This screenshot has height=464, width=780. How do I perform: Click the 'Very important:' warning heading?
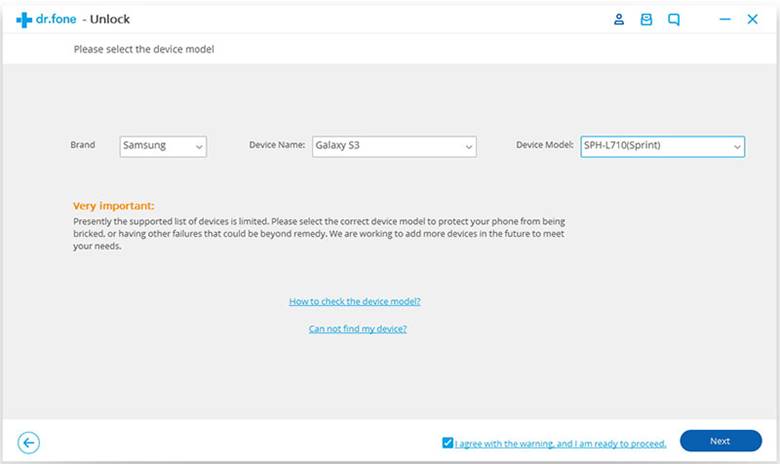click(114, 205)
